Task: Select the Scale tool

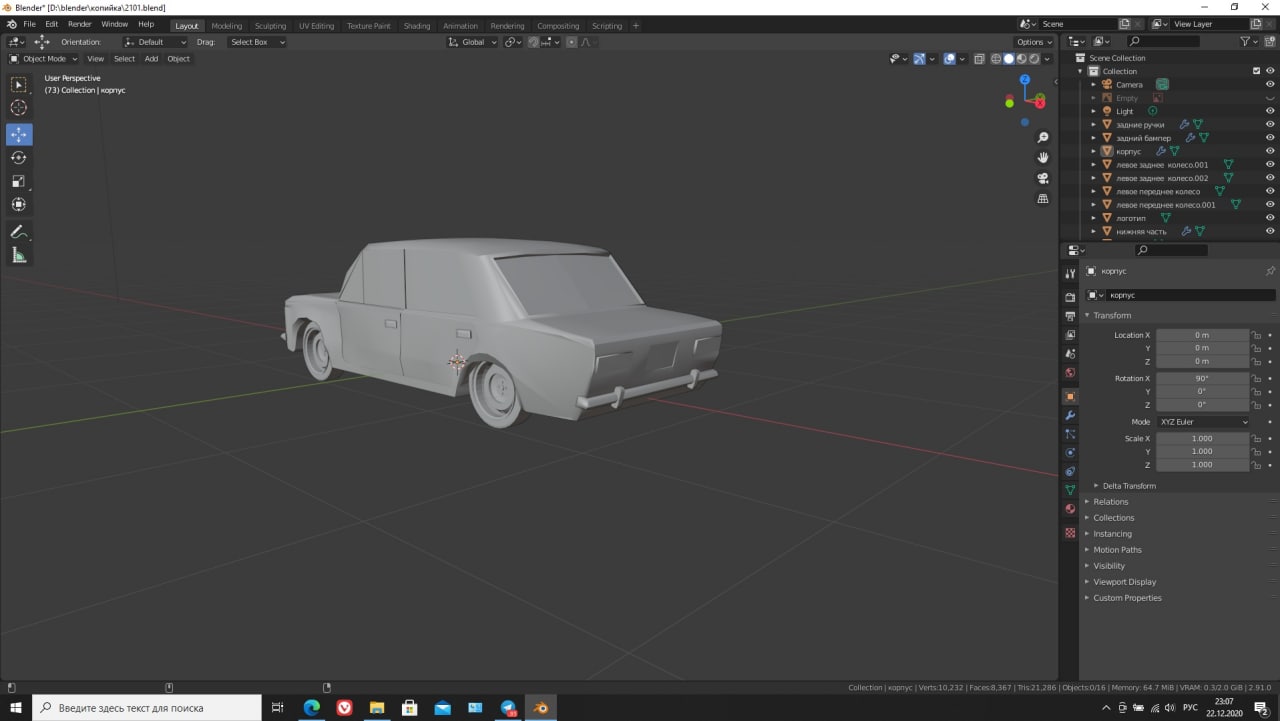Action: tap(19, 181)
